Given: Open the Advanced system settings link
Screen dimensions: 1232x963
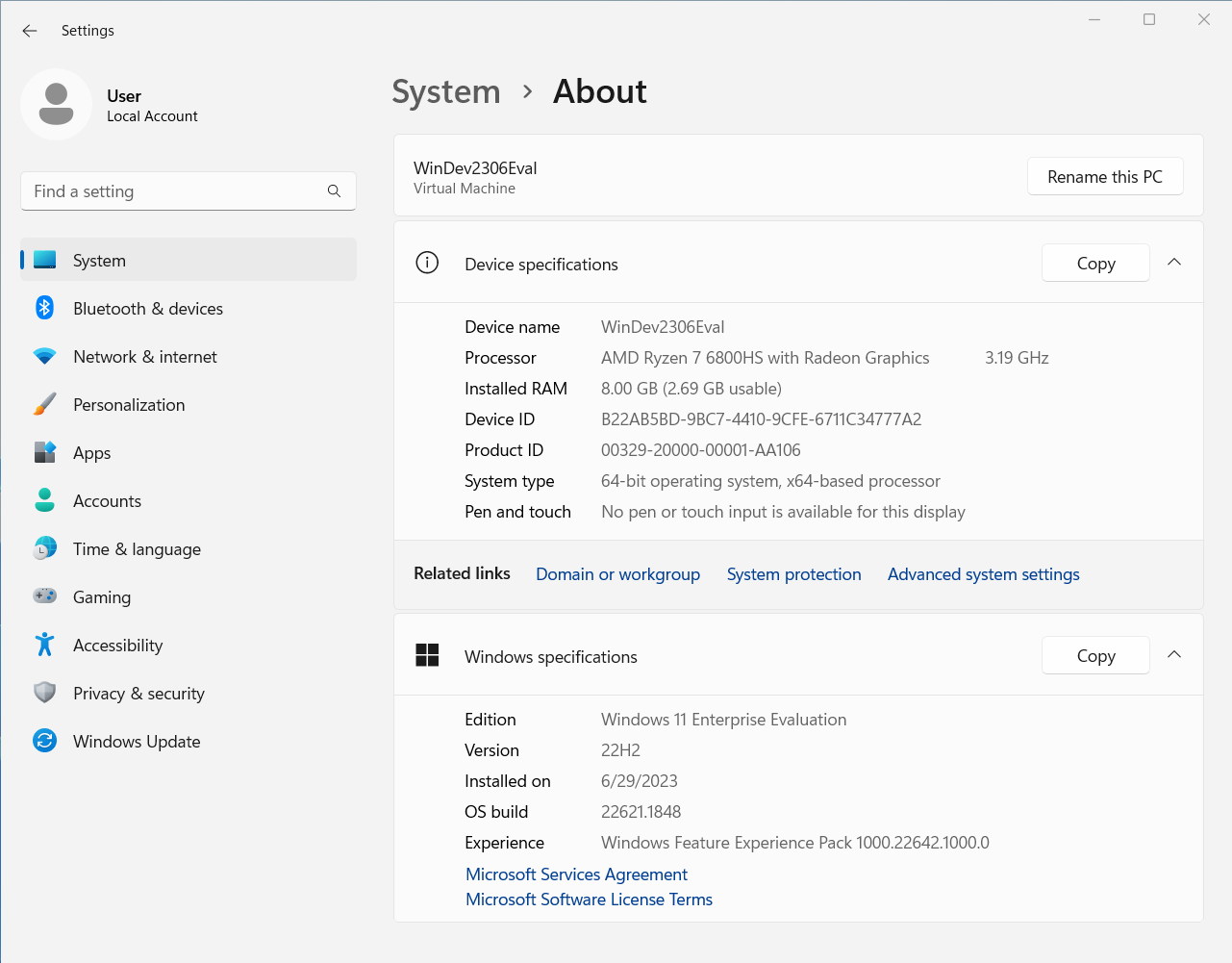Looking at the screenshot, I should click(x=983, y=574).
